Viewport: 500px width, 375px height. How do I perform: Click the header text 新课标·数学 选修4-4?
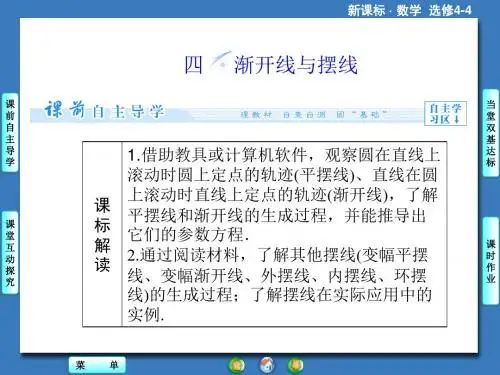pyautogui.click(x=409, y=10)
